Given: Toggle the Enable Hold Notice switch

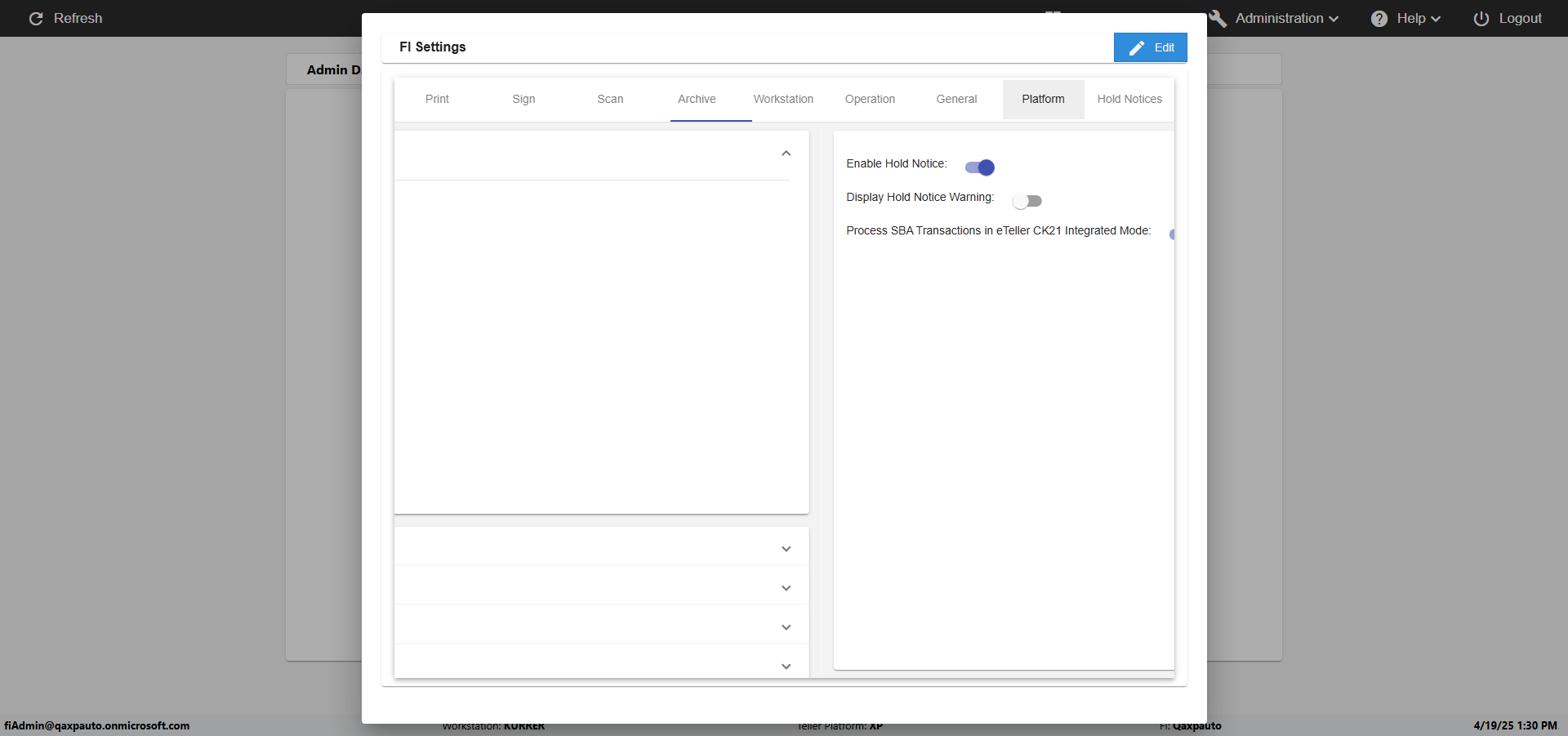Looking at the screenshot, I should pyautogui.click(x=980, y=167).
